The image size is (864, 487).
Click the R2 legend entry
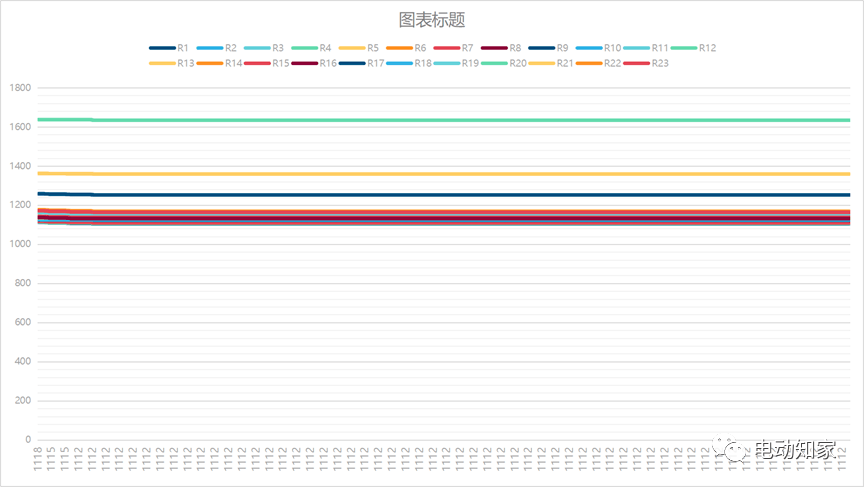coord(217,48)
